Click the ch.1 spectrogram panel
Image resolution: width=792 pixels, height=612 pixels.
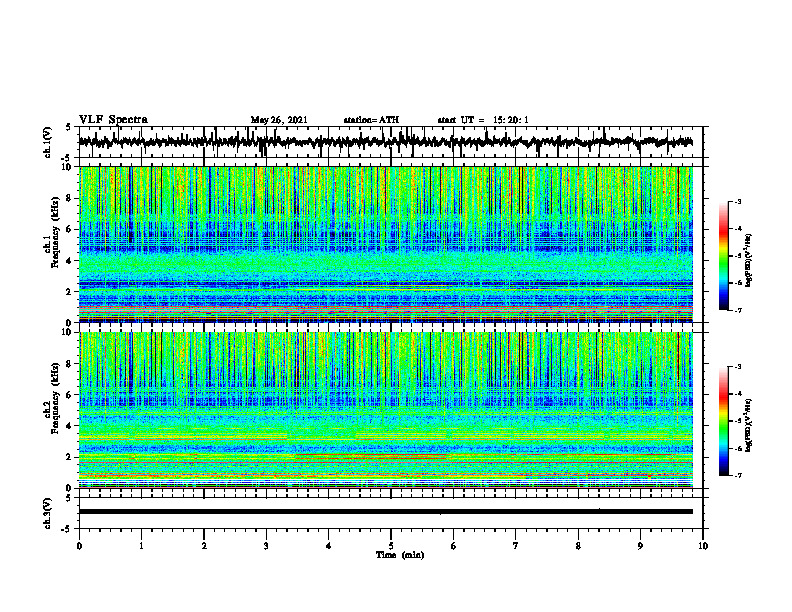pyautogui.click(x=386, y=244)
